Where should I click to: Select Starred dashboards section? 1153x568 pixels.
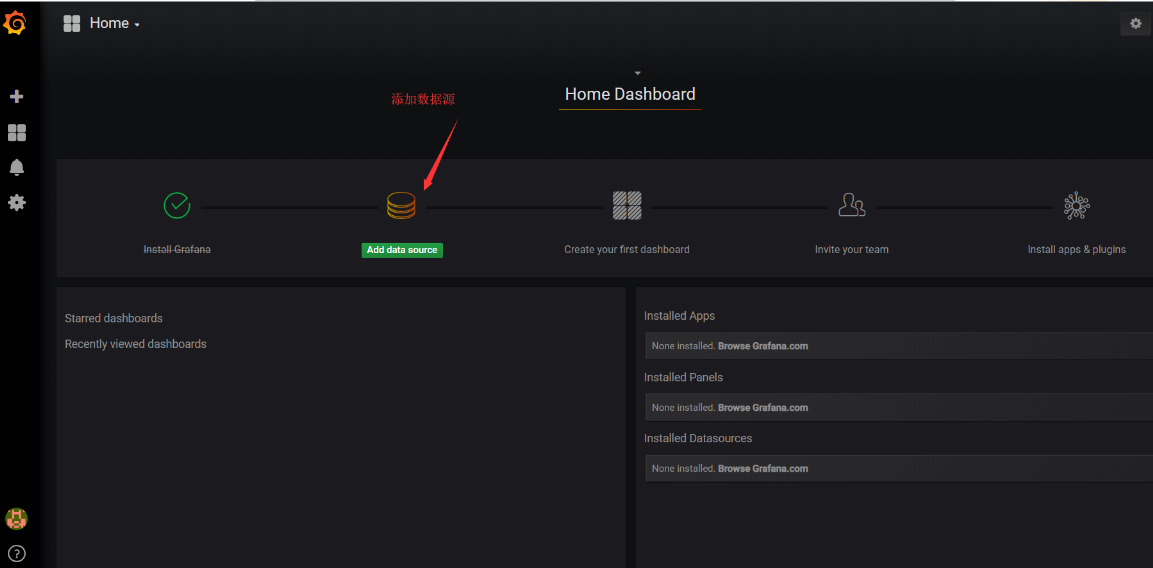(x=114, y=318)
